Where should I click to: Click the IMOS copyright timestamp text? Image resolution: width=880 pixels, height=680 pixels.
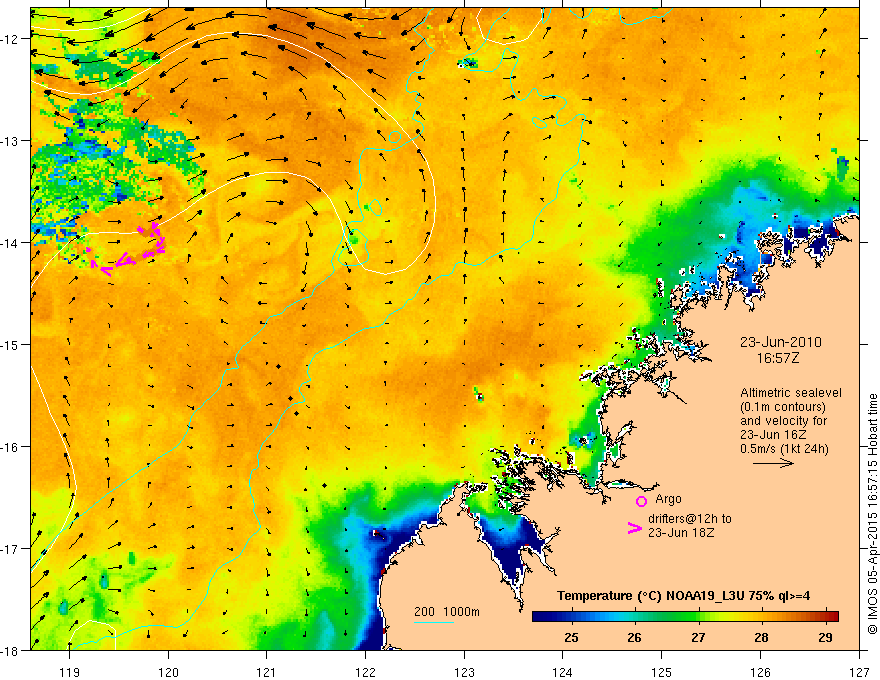(872, 514)
